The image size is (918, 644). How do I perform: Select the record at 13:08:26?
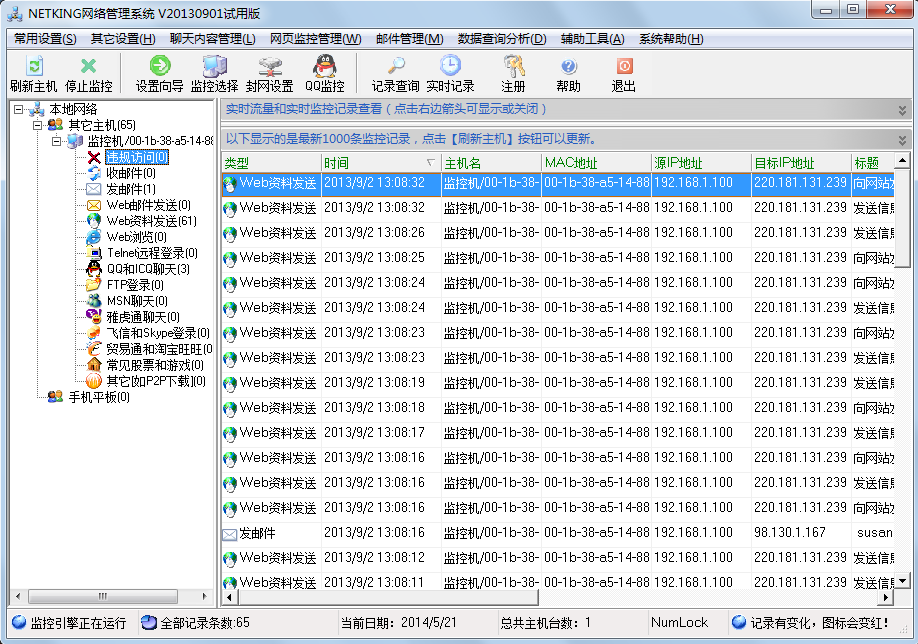point(558,232)
